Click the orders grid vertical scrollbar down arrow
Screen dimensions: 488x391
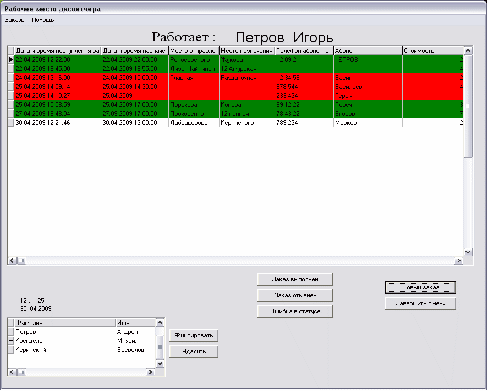point(468,252)
